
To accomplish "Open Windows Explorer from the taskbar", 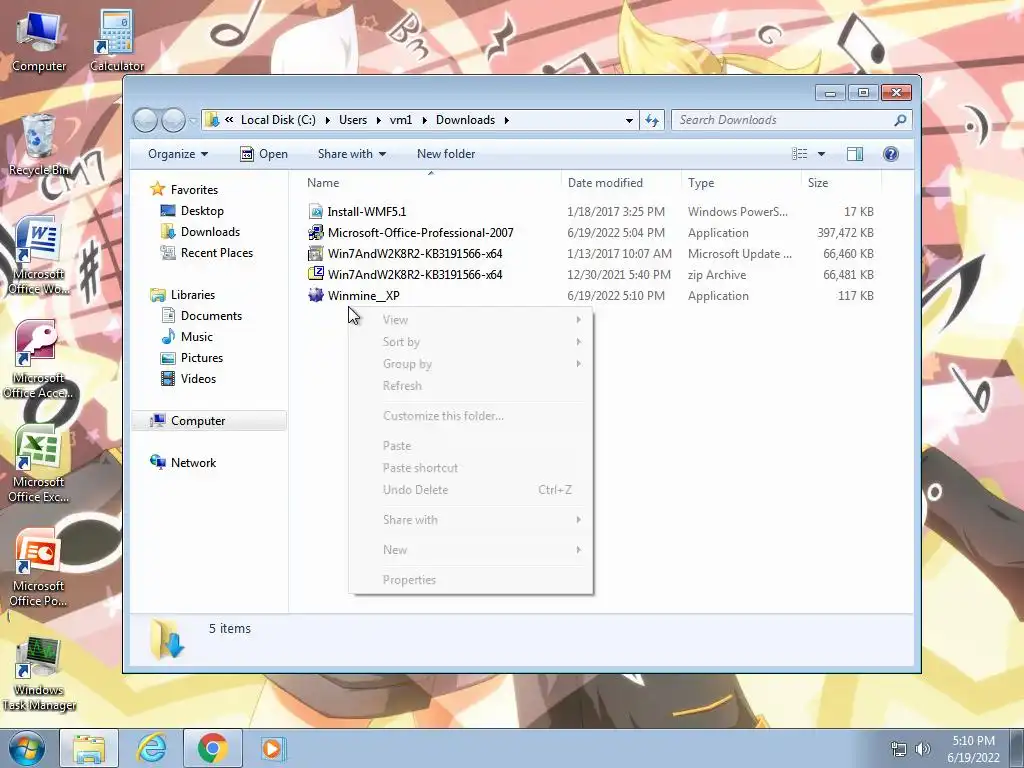I will (89, 748).
